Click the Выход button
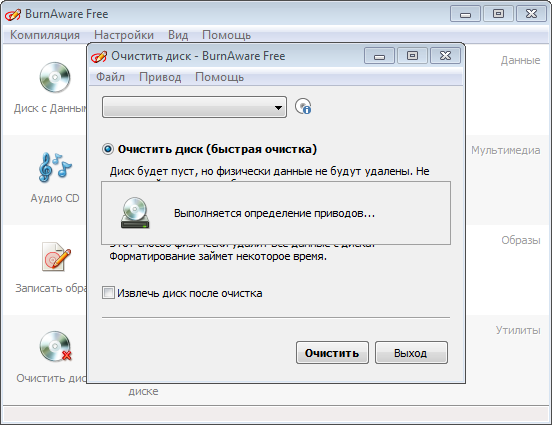 411,352
